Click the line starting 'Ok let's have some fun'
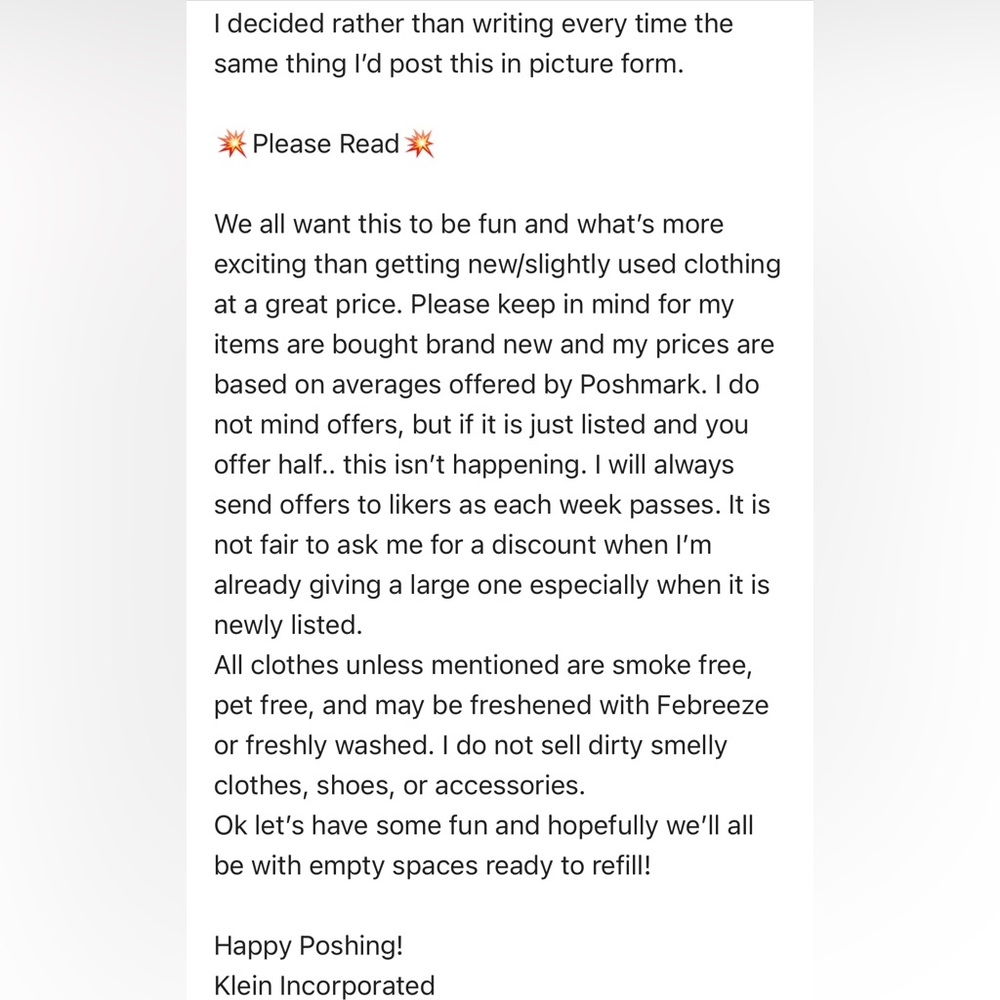This screenshot has height=1000, width=1000. pyautogui.click(x=484, y=826)
